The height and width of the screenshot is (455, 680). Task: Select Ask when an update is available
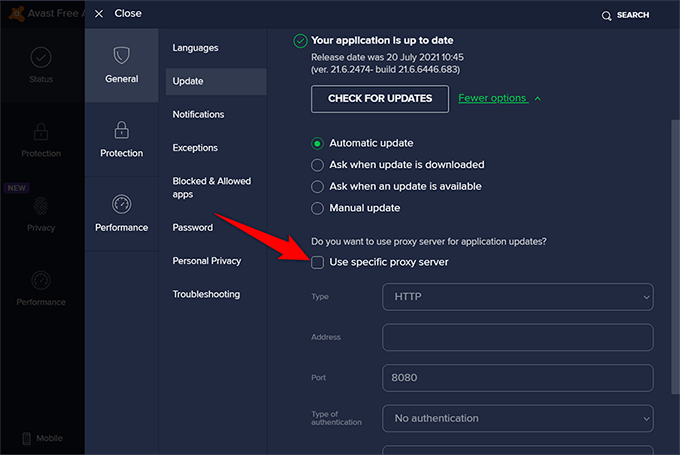point(318,186)
